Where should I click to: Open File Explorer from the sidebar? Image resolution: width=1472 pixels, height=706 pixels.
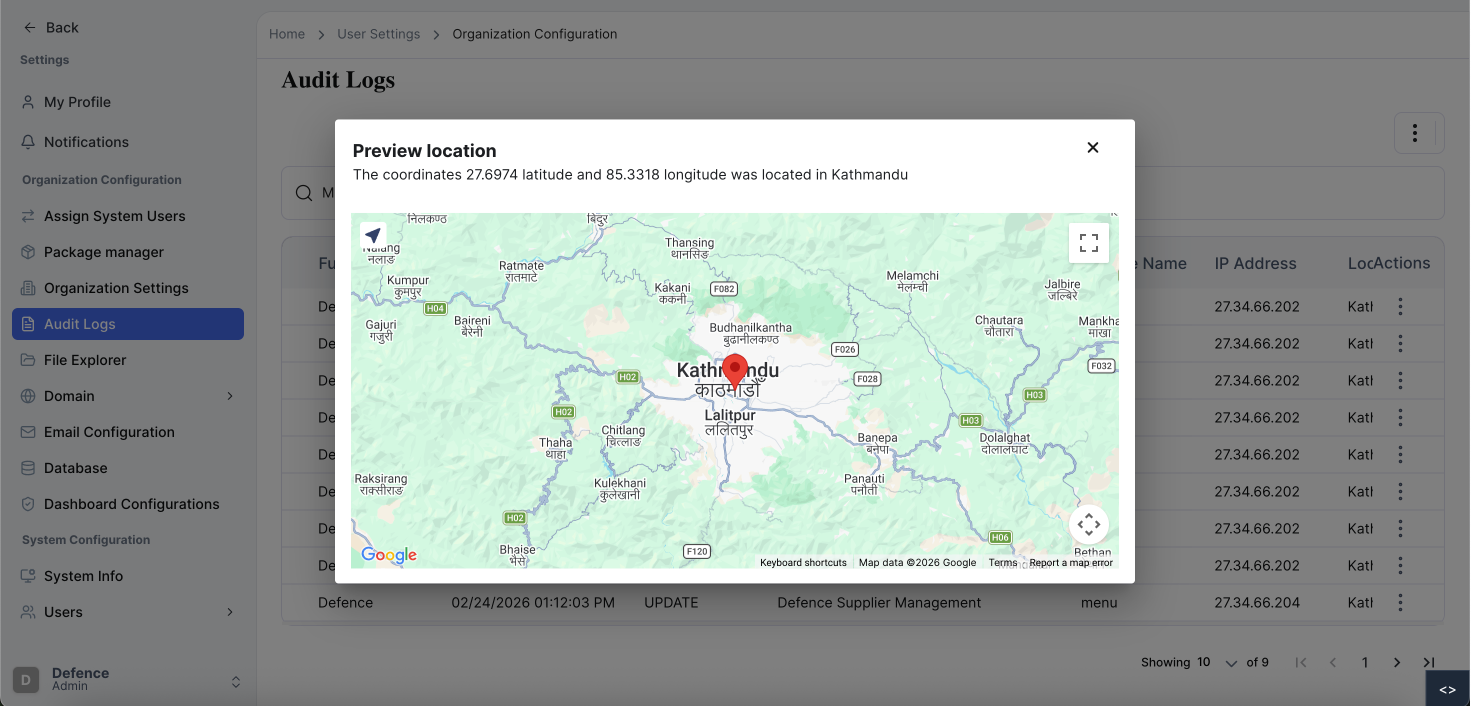(x=87, y=359)
